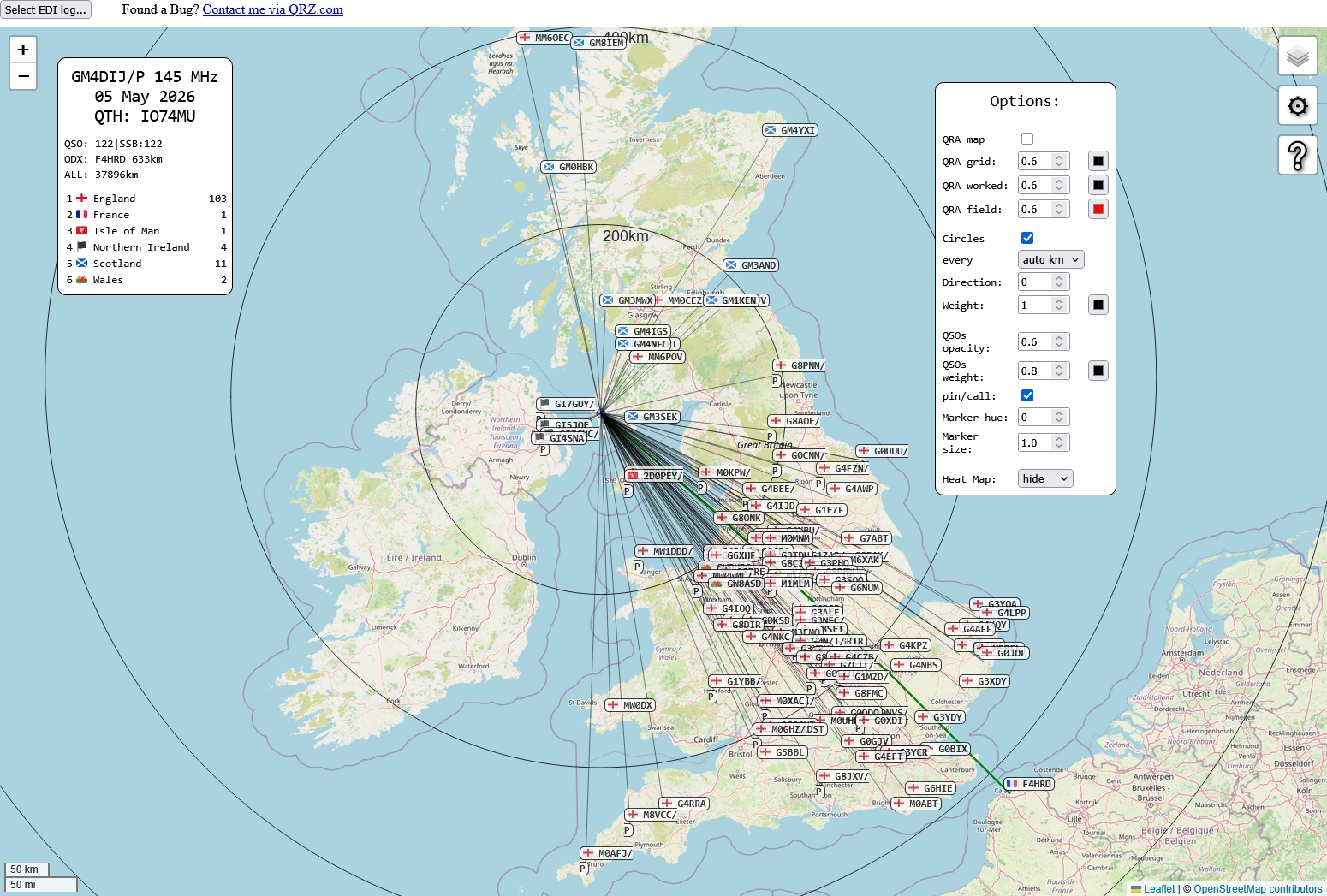Click the GM8IEM station marker
The width and height of the screenshot is (1327, 896).
pos(599,43)
